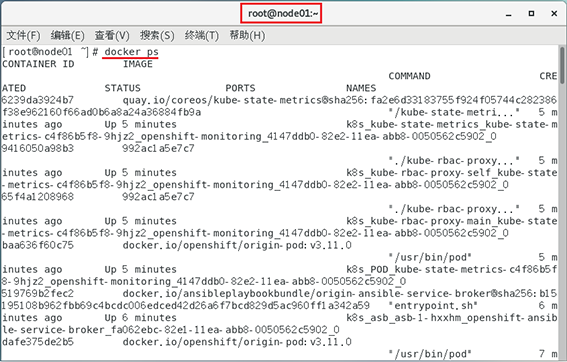Click container ID baa636f60c75

[38, 245]
